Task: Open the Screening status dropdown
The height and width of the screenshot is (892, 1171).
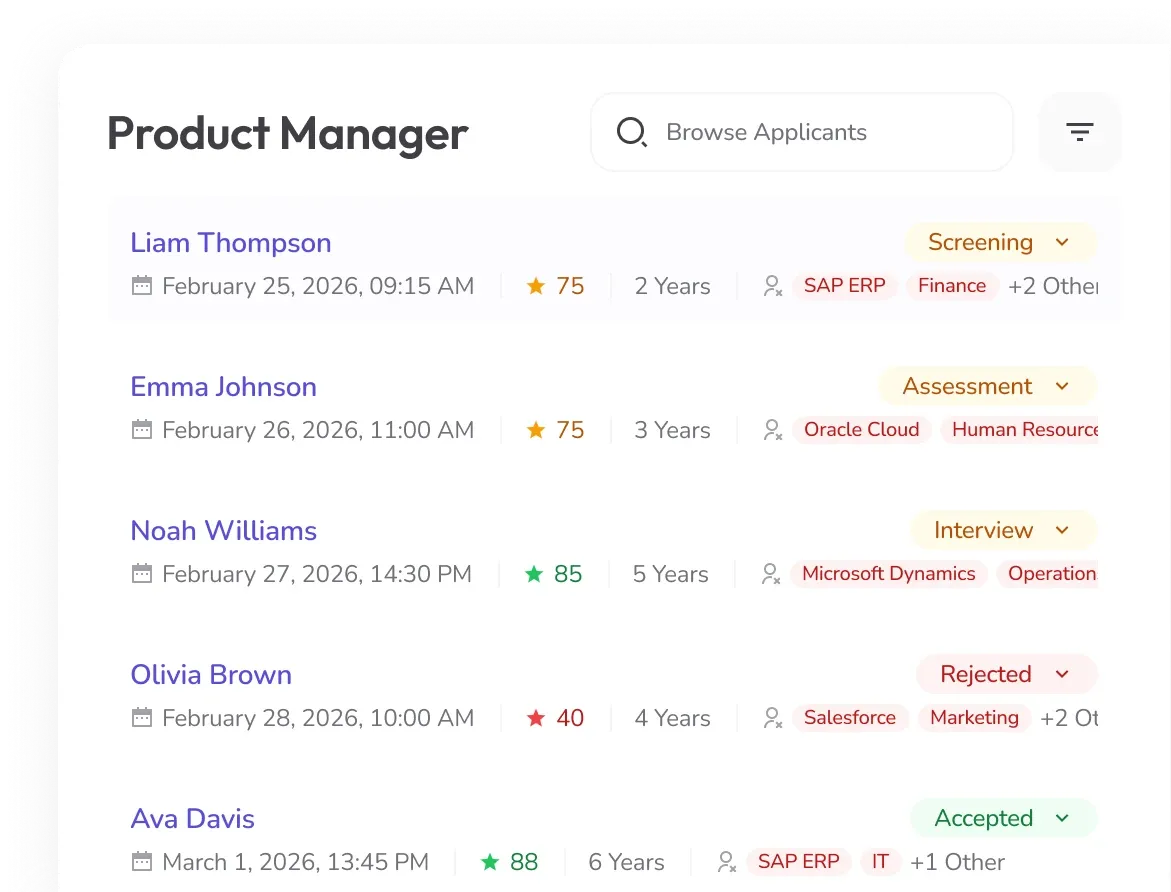Action: tap(1000, 242)
